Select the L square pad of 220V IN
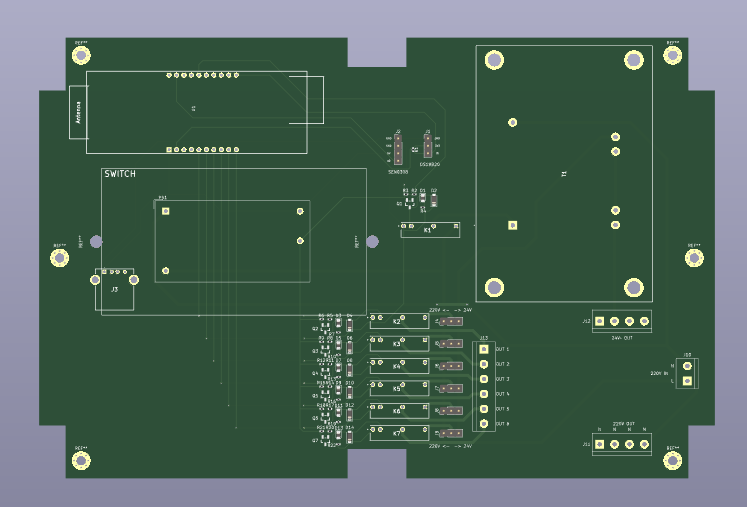The height and width of the screenshot is (507, 747). pos(687,381)
